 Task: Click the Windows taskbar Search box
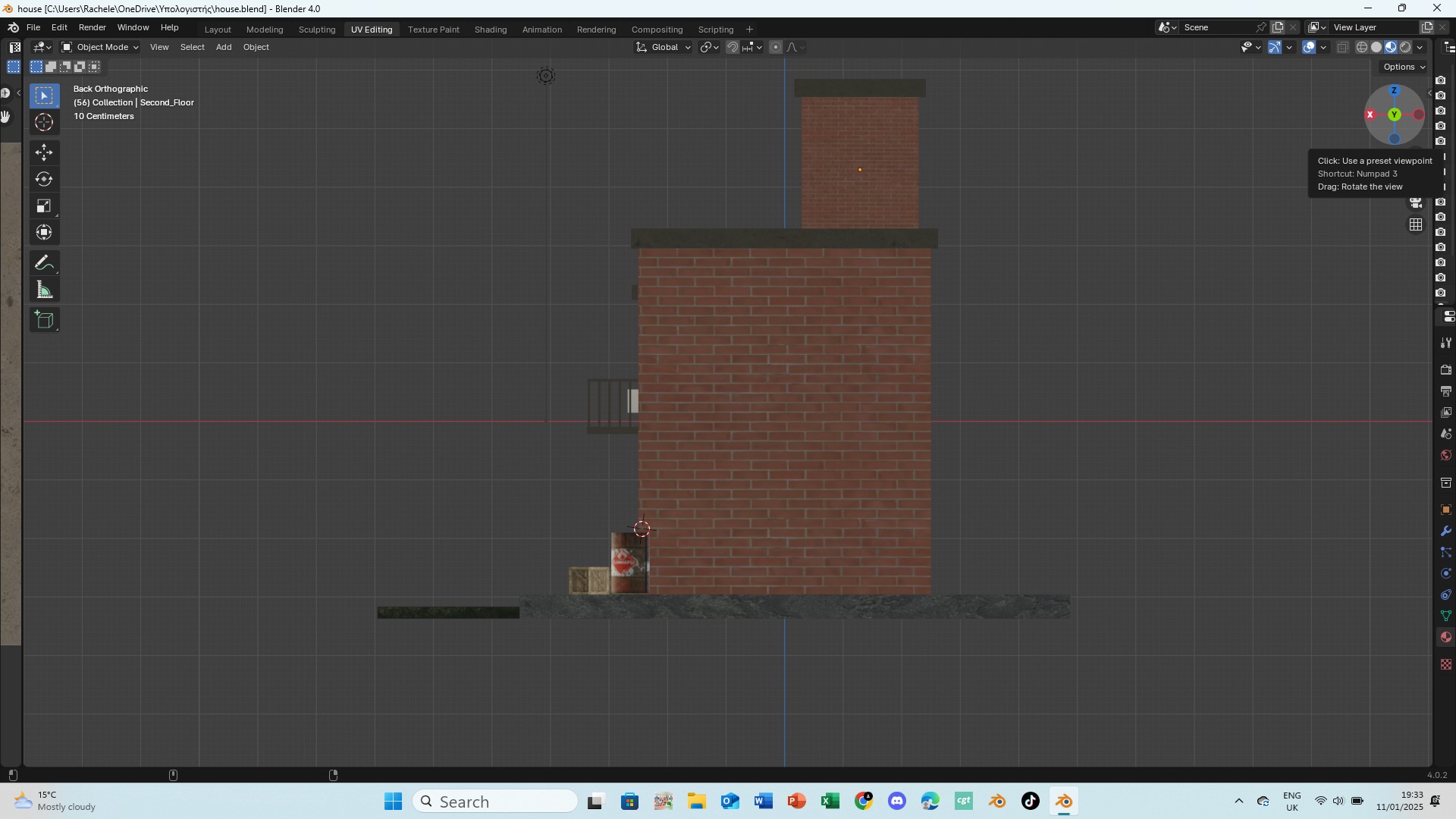coord(495,802)
